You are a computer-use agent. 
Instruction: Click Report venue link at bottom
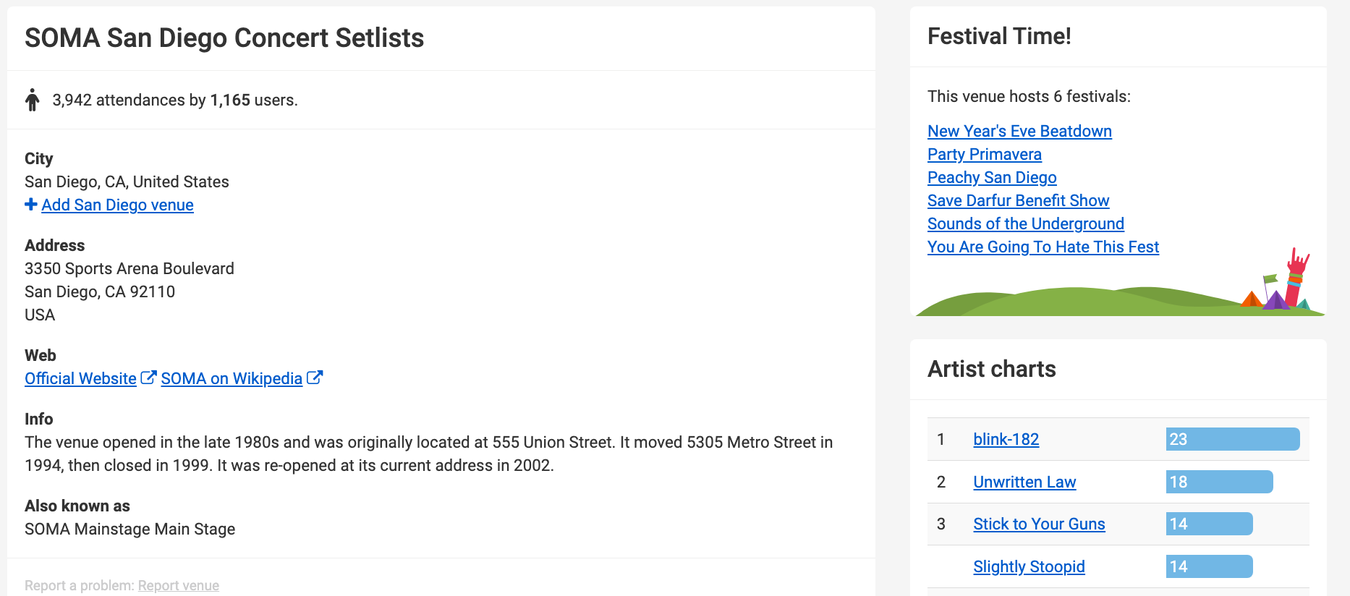pos(178,586)
